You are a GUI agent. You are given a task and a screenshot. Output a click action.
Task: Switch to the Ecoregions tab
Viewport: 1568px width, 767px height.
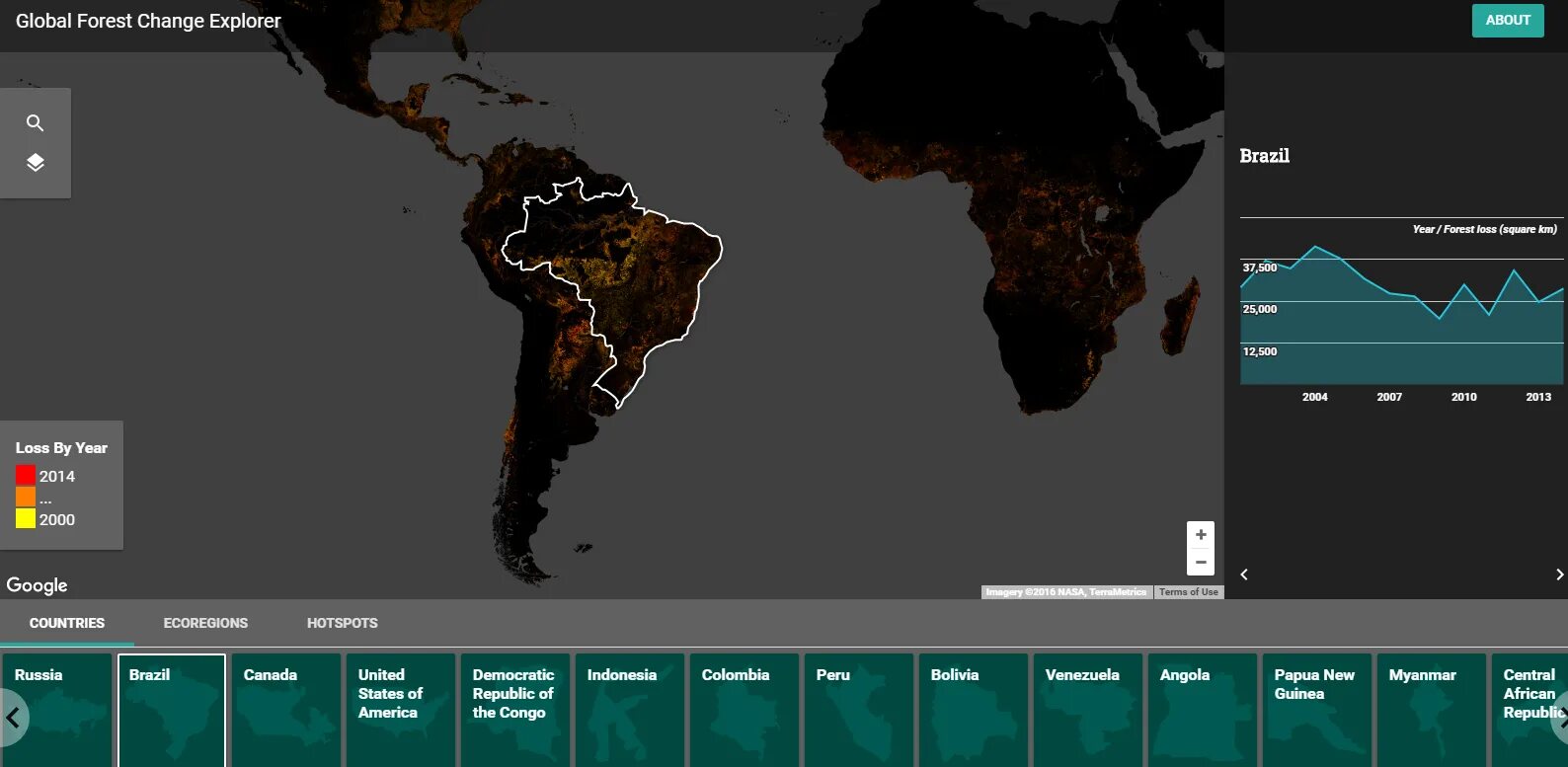[205, 623]
